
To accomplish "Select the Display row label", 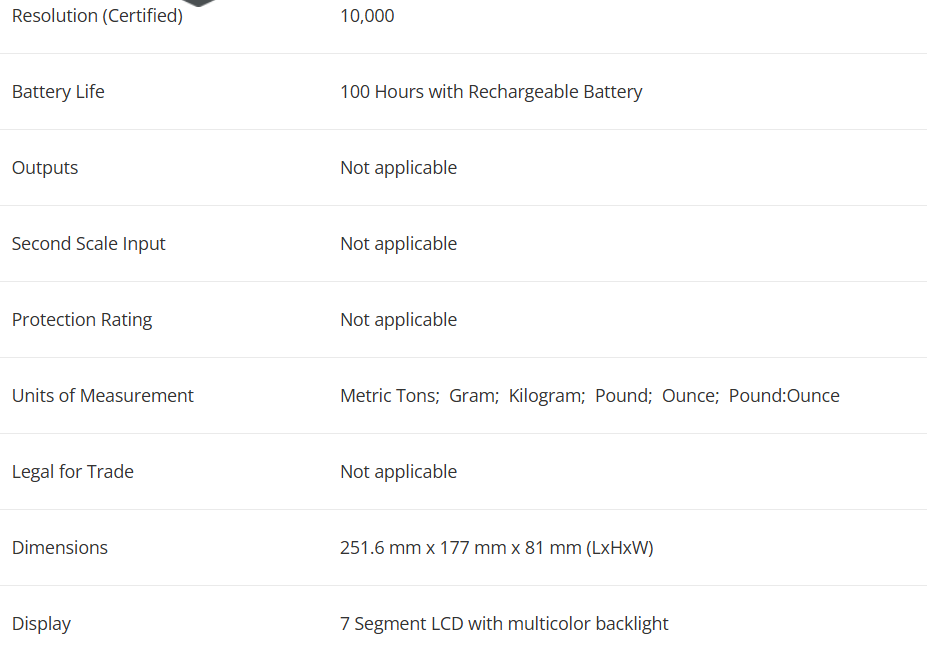I will 41,624.
